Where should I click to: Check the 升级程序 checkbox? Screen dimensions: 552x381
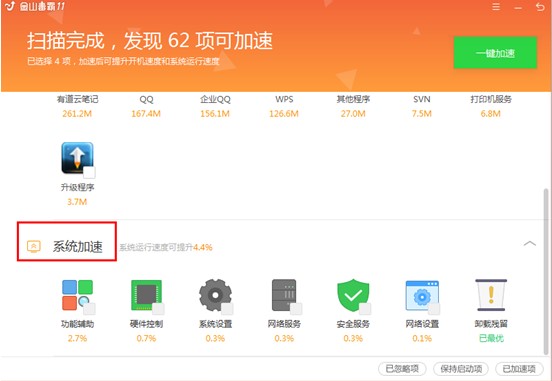point(89,173)
